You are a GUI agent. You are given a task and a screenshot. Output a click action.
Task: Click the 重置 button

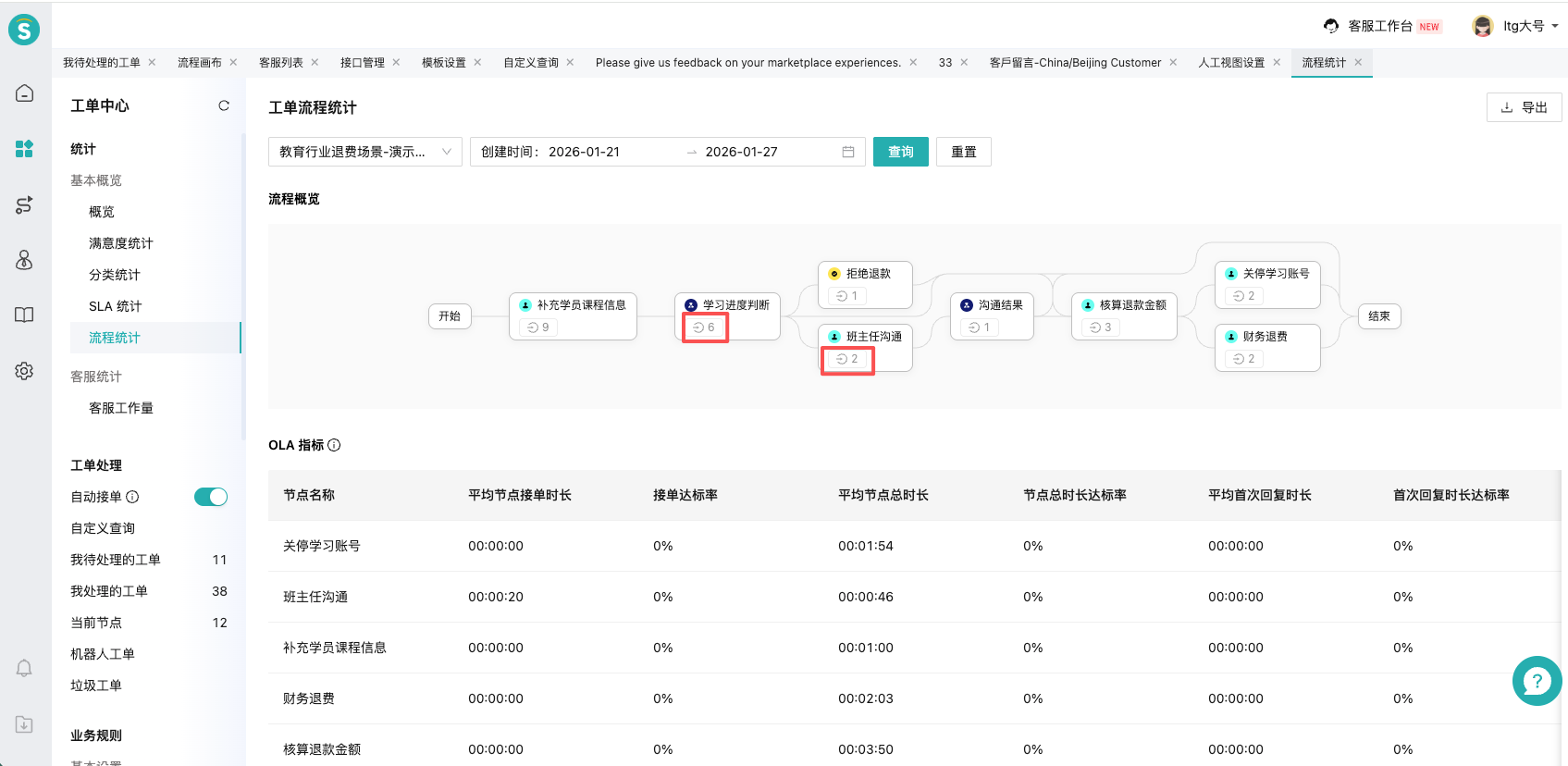963,152
